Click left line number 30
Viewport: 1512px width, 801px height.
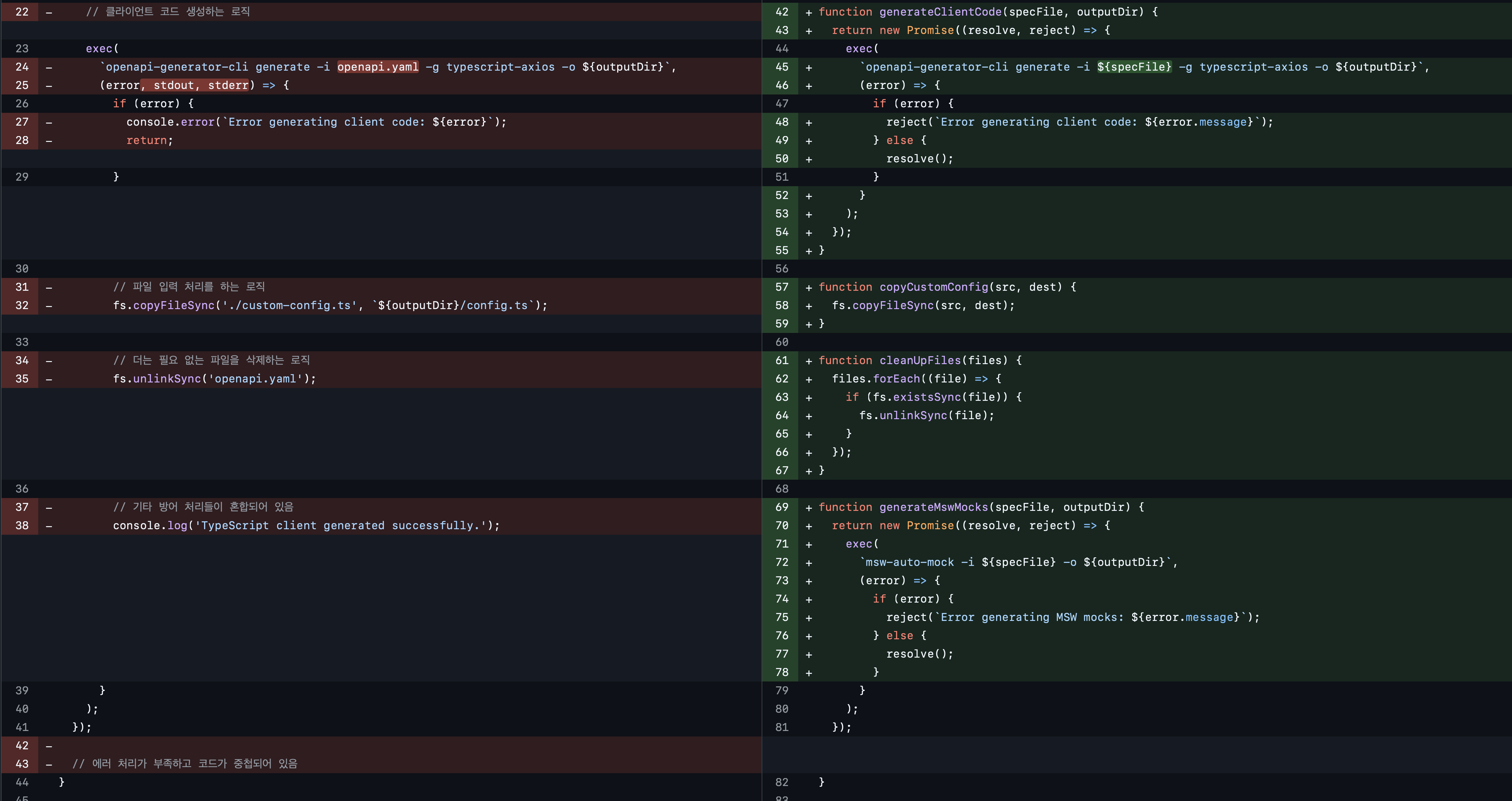click(x=22, y=269)
